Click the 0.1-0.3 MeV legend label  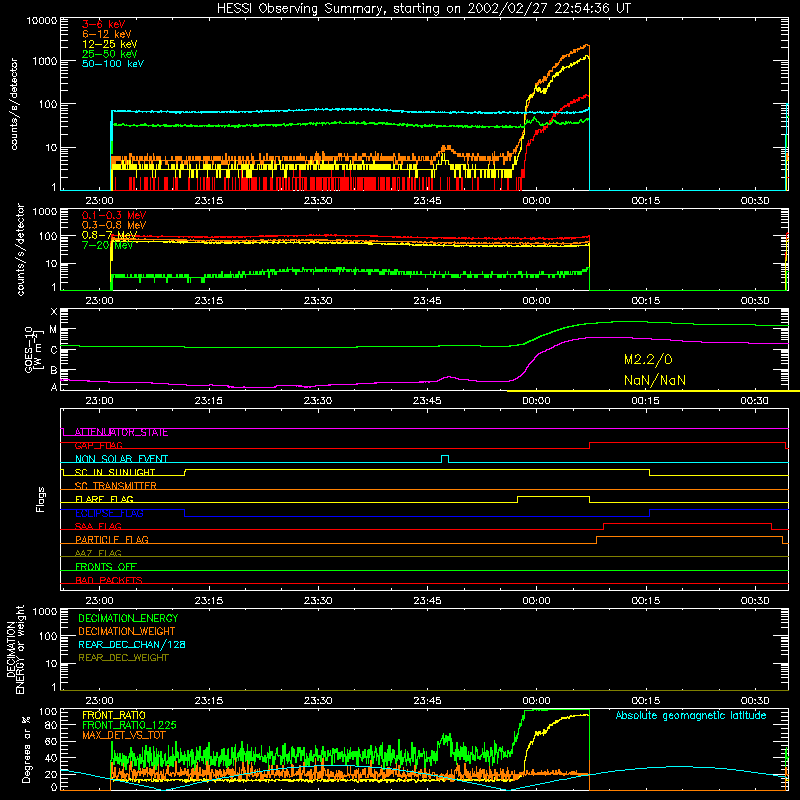[114, 215]
